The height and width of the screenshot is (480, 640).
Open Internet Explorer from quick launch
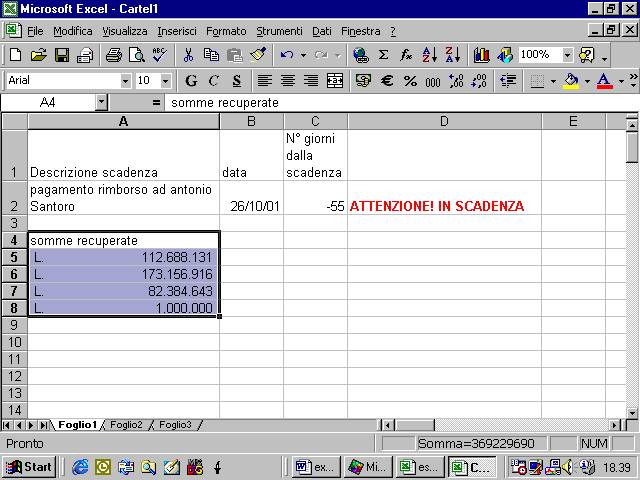pos(80,467)
